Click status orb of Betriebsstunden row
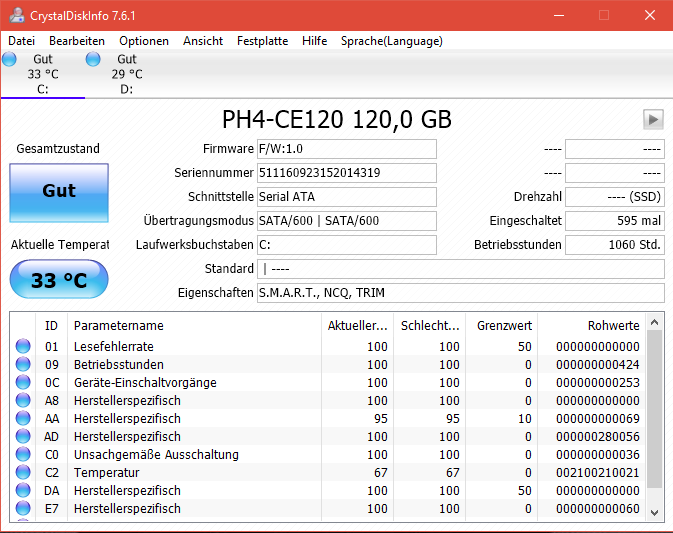The height and width of the screenshot is (533, 673). click(23, 364)
